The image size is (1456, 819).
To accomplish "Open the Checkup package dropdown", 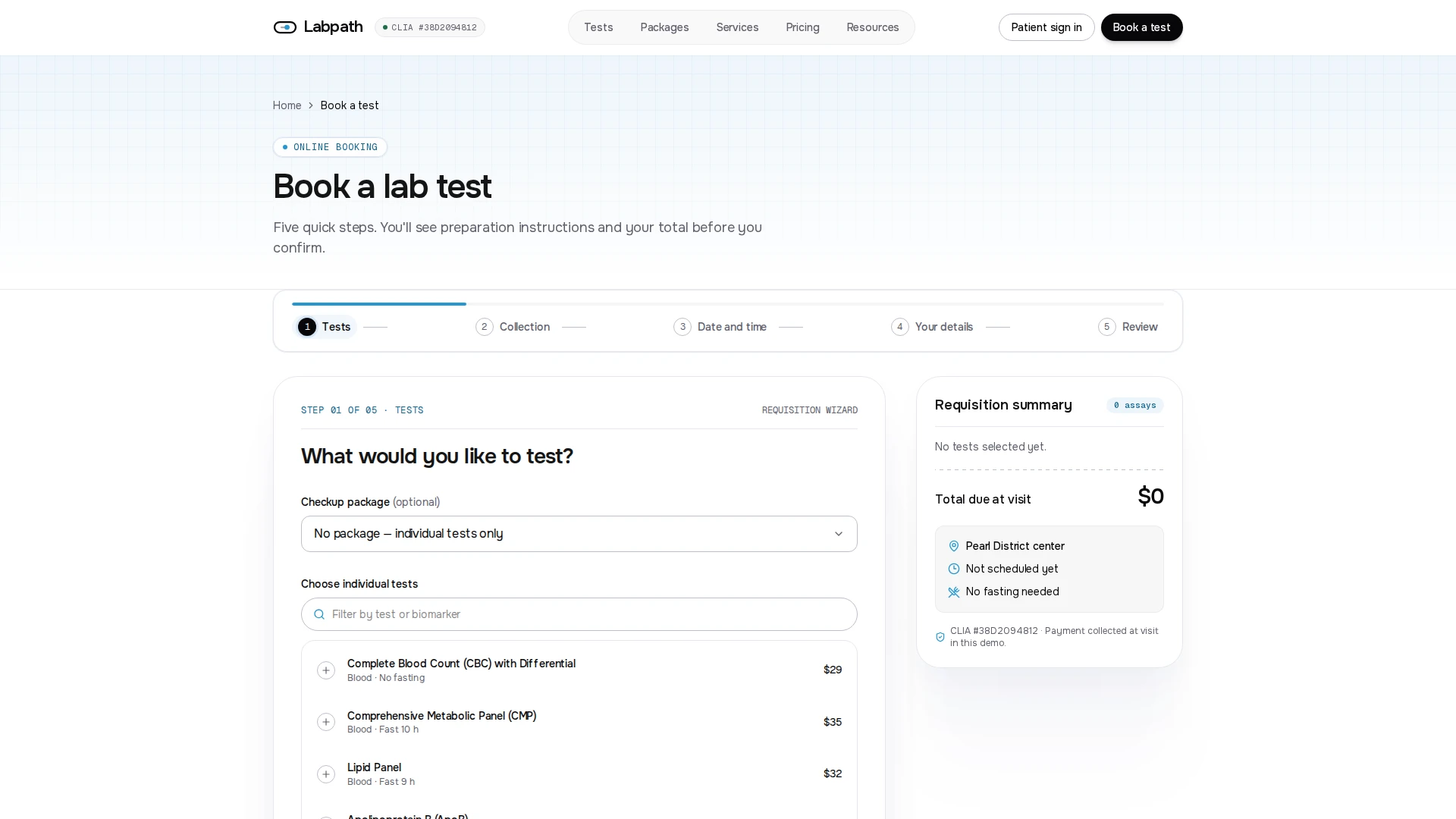I will [x=579, y=534].
